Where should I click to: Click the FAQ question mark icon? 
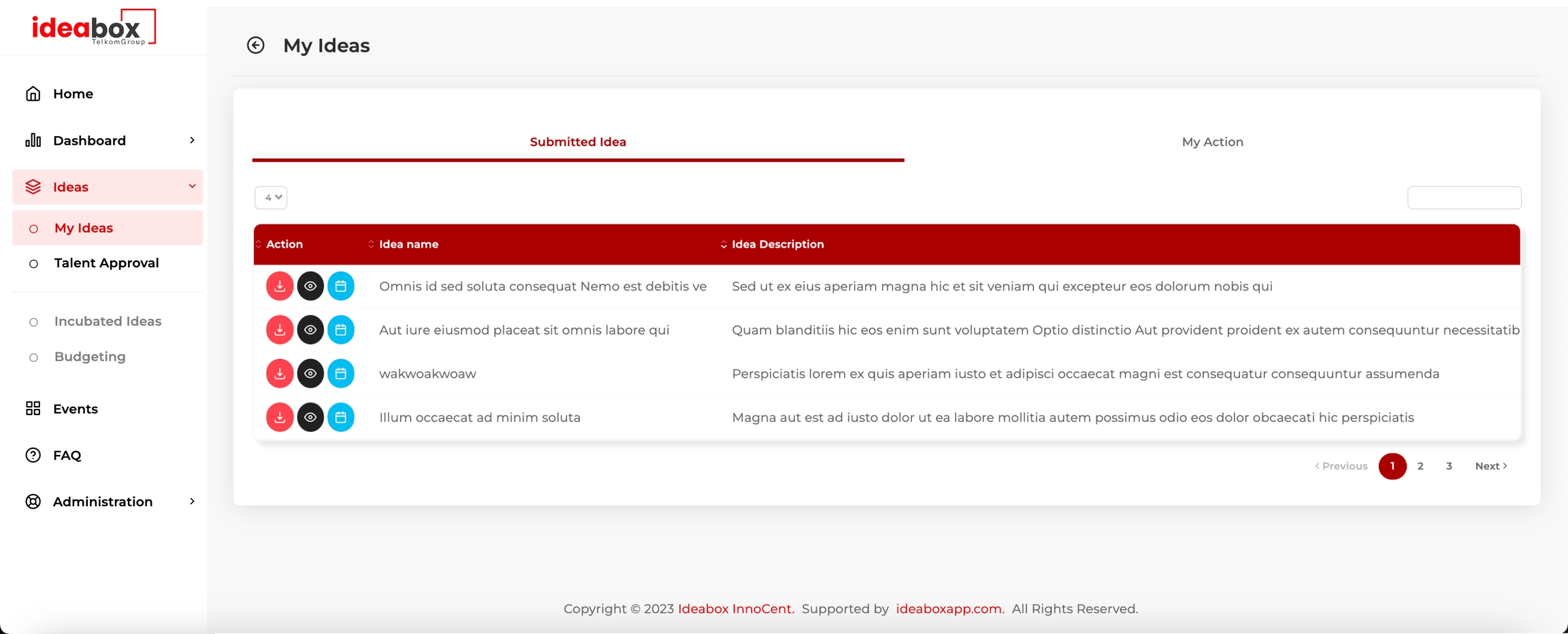33,455
